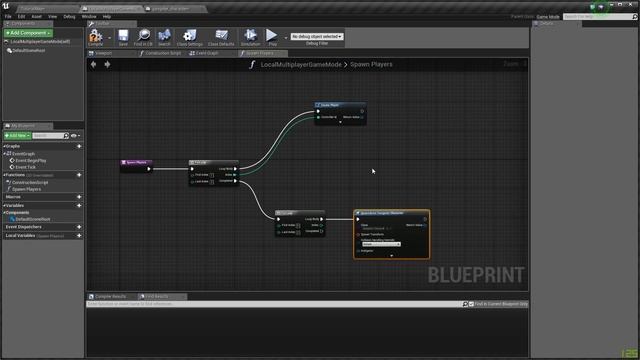Click the Find in CB toolbar icon
The width and height of the screenshot is (640, 360).
[x=143, y=37]
